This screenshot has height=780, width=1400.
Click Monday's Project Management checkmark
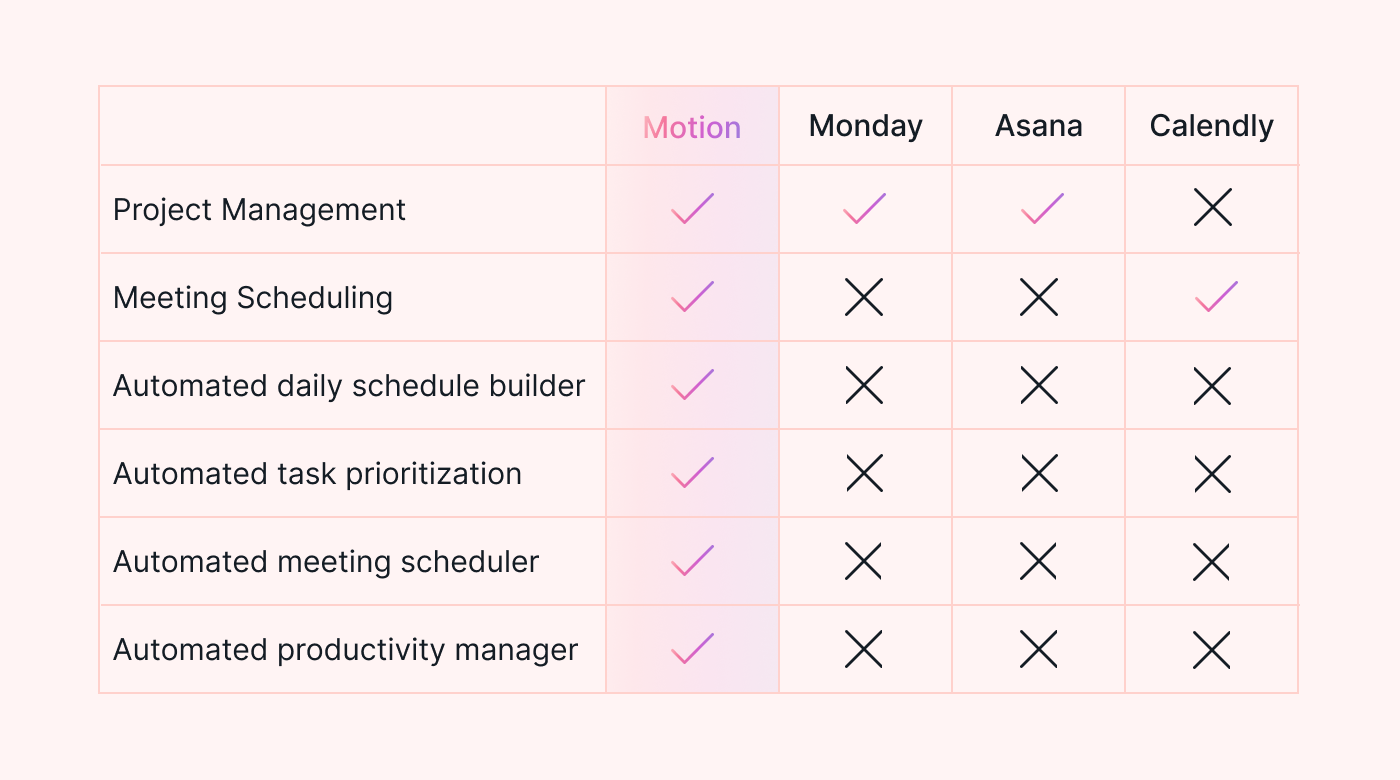coord(865,209)
